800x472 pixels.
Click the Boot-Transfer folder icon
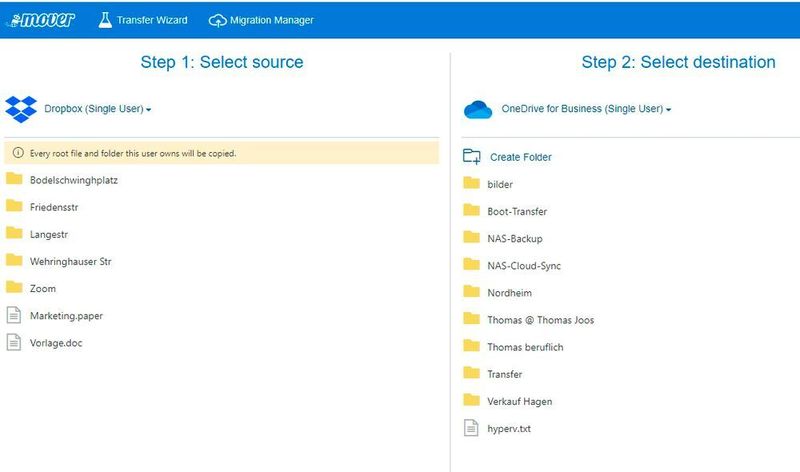pyautogui.click(x=471, y=210)
